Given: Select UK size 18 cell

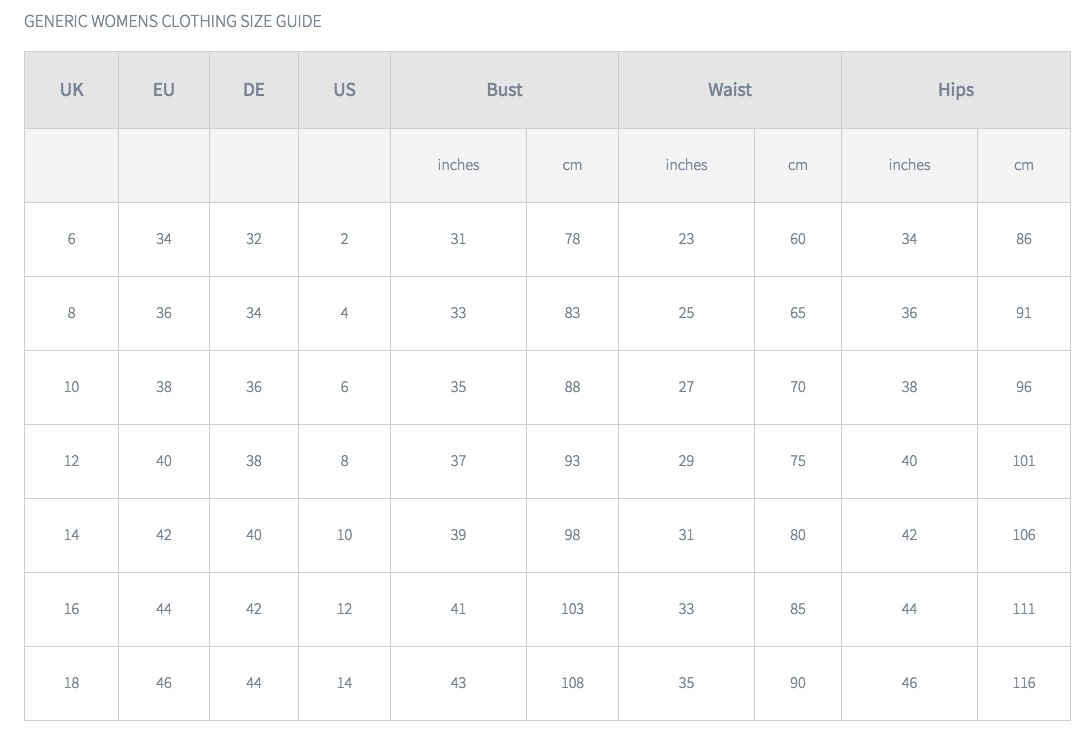Looking at the screenshot, I should coord(72,683).
